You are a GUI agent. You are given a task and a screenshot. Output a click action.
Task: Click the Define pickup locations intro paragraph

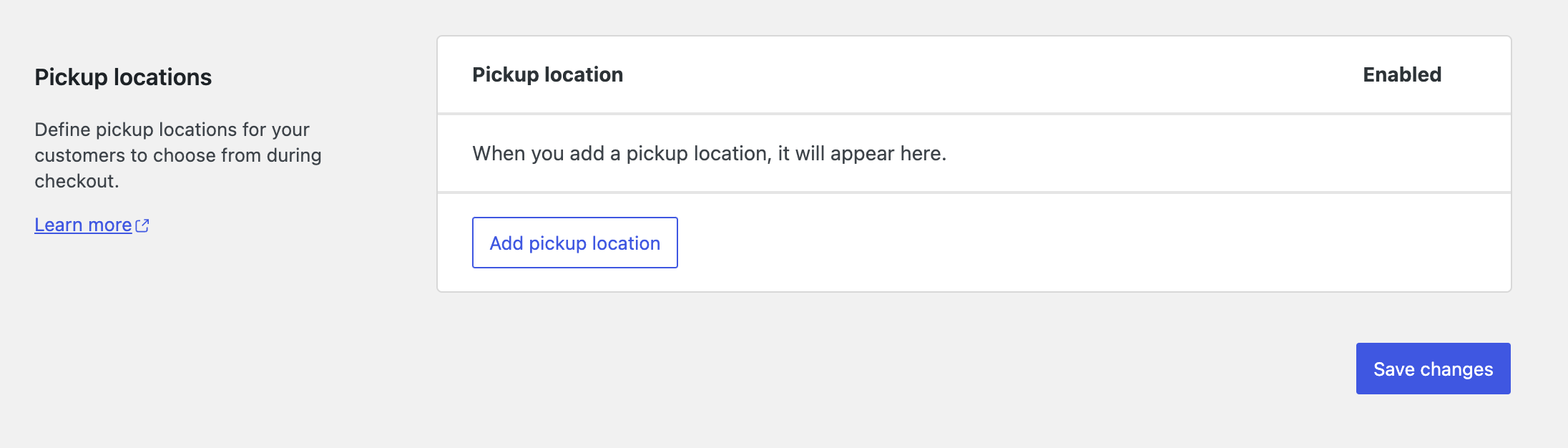point(178,153)
